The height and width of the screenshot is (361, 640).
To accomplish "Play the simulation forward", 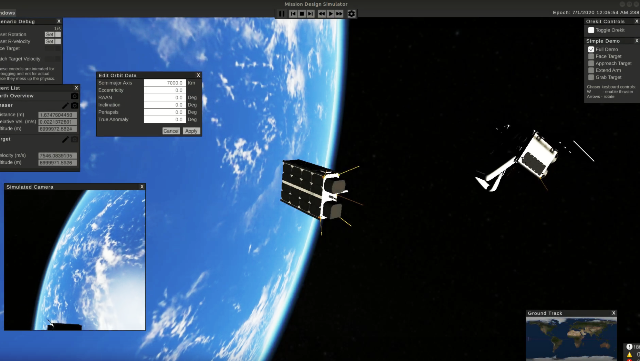I will (331, 14).
